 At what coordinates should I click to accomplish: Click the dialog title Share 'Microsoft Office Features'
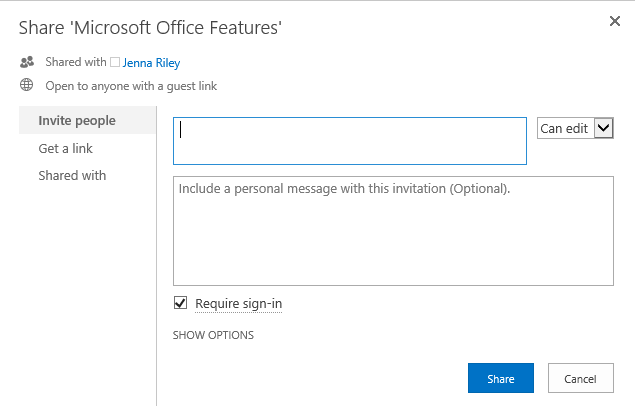point(150,28)
